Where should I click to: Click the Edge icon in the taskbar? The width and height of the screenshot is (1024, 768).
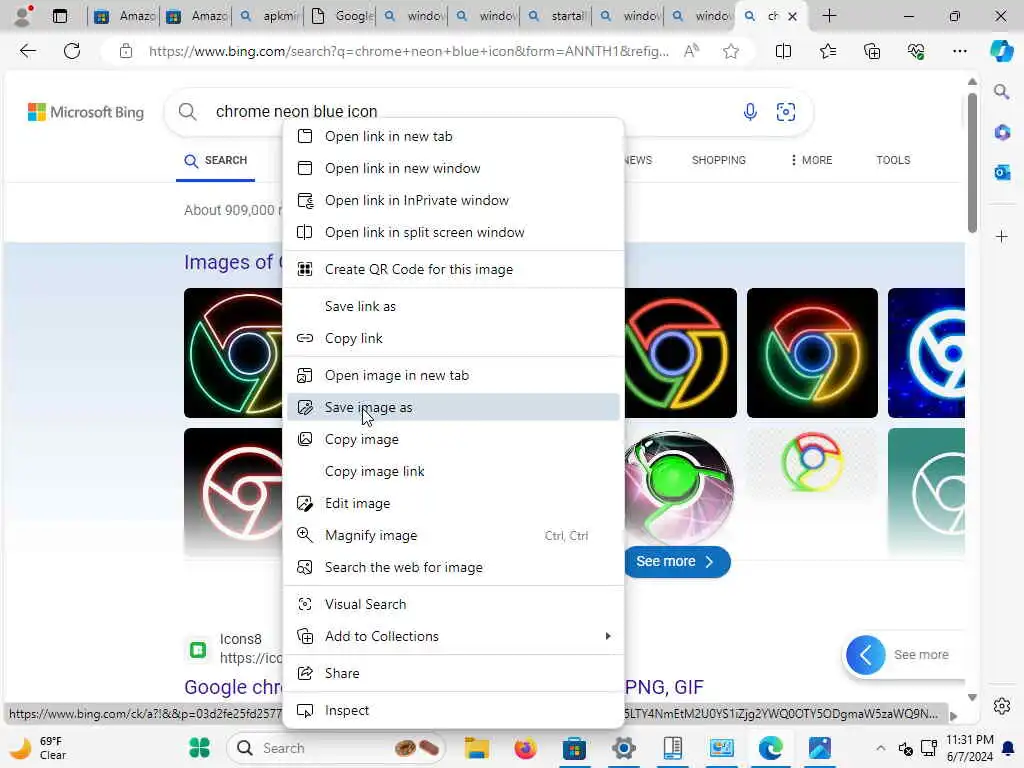pos(771,748)
